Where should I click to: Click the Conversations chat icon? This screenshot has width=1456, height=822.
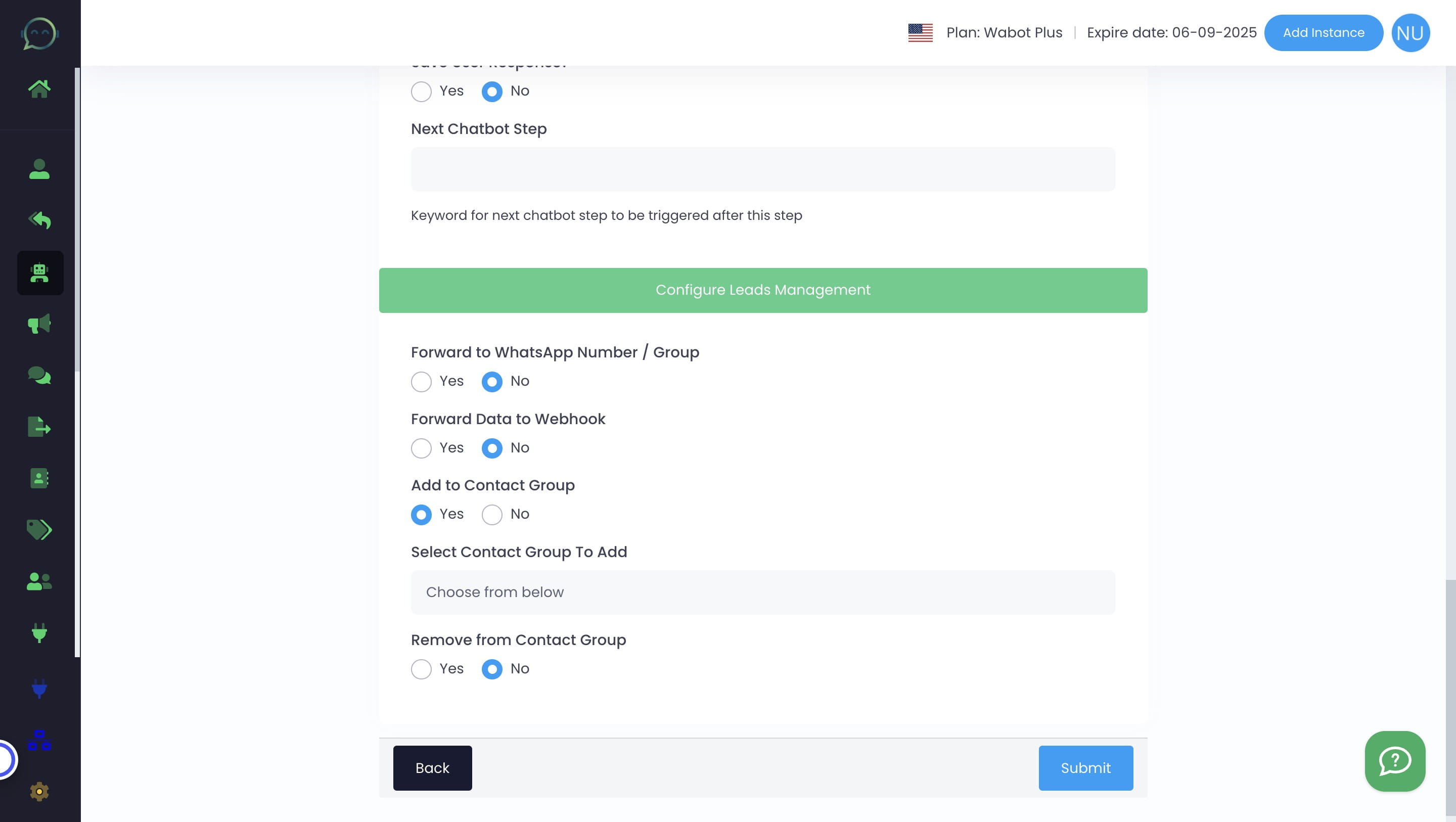pos(40,377)
